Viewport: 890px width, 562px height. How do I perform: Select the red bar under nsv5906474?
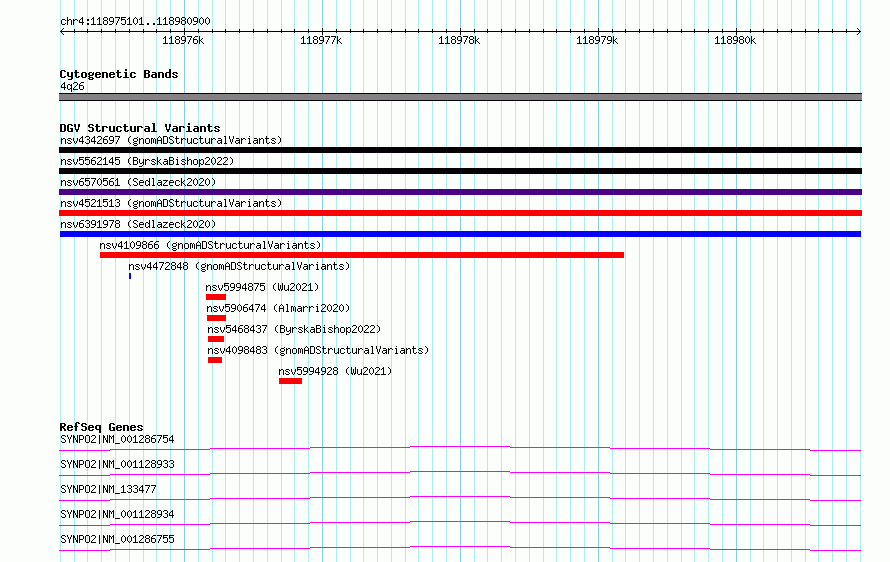(x=216, y=318)
